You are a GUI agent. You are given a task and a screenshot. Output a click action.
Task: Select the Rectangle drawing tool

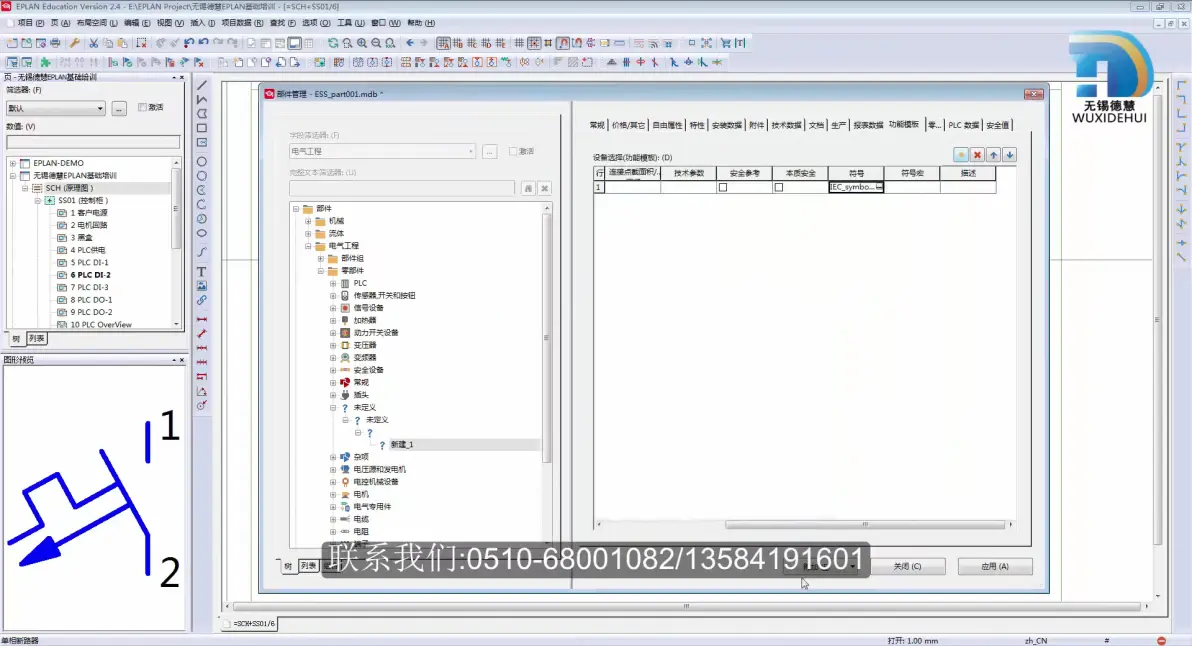tap(201, 128)
